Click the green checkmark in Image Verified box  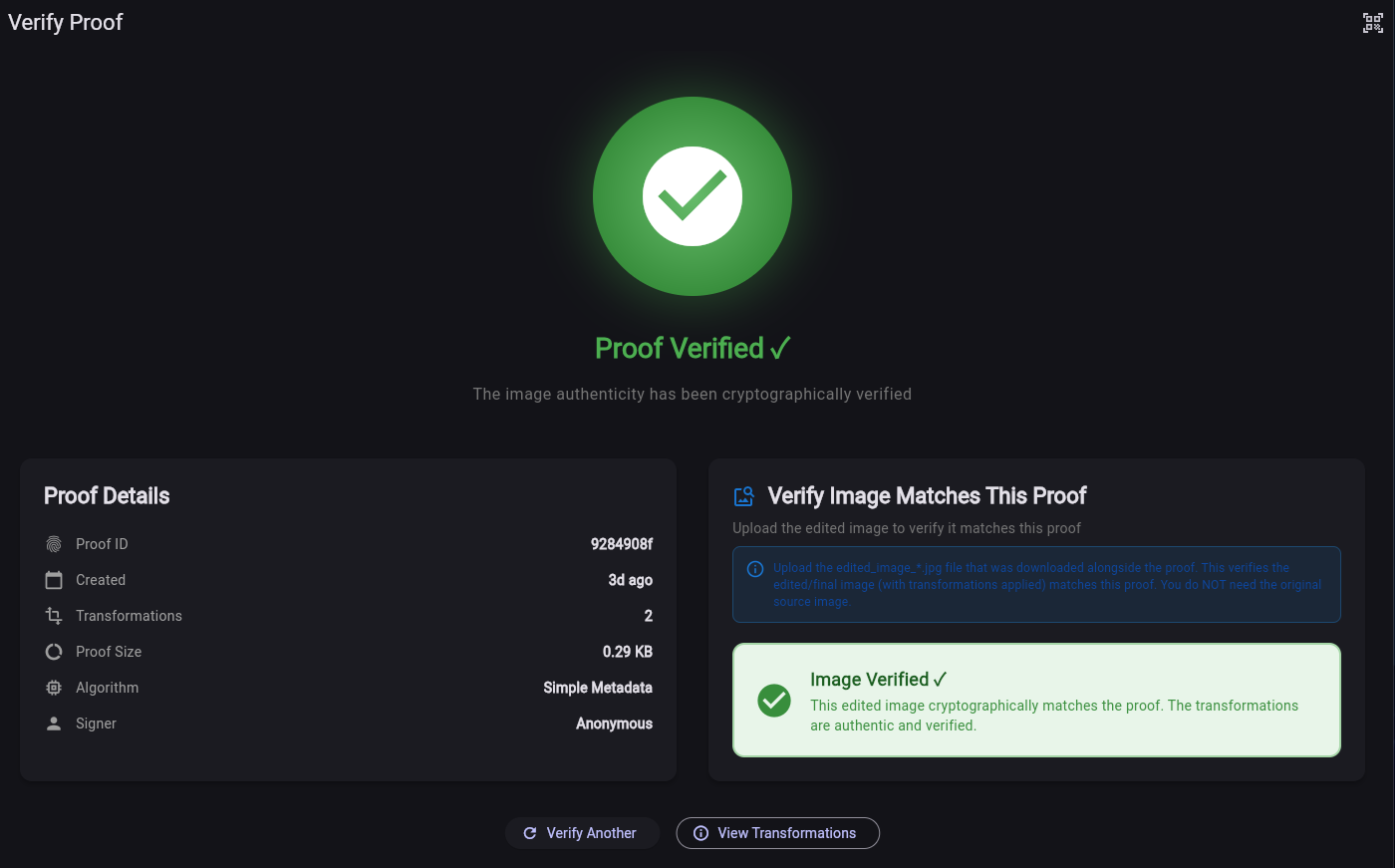click(x=774, y=701)
